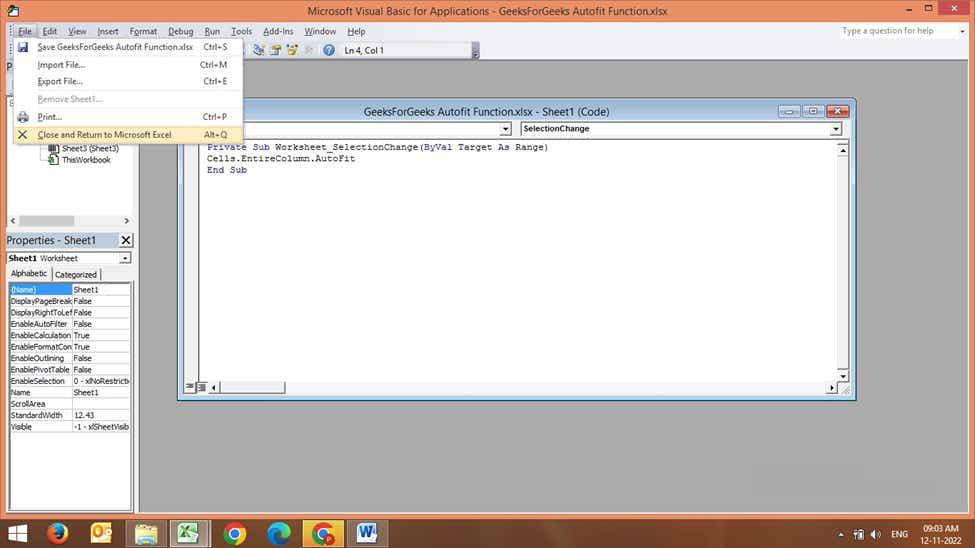The image size is (975, 548).
Task: Open Word from the taskbar
Action: [x=367, y=534]
